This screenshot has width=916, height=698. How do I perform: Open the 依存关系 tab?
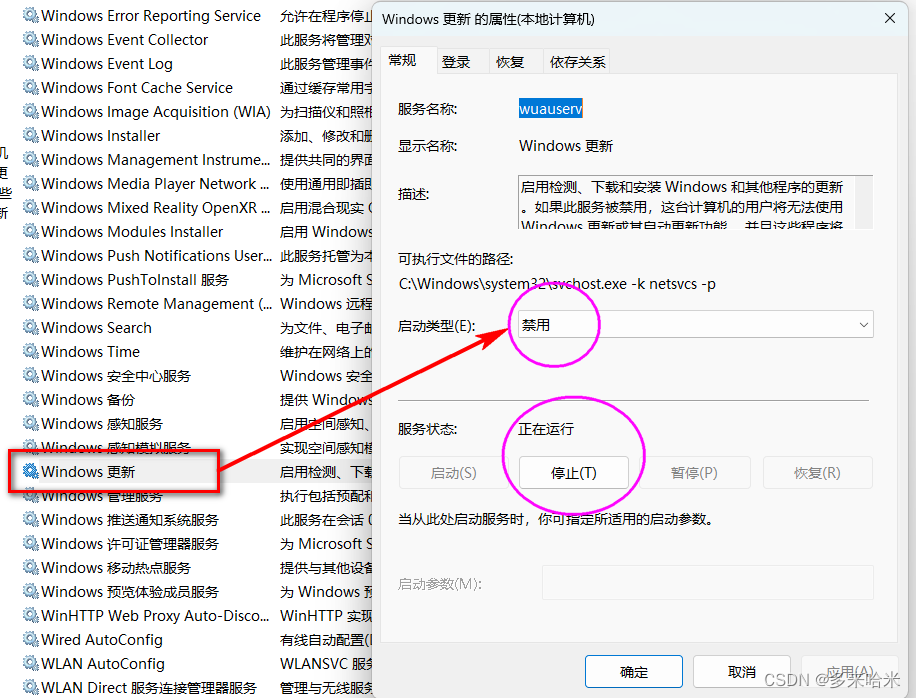577,62
